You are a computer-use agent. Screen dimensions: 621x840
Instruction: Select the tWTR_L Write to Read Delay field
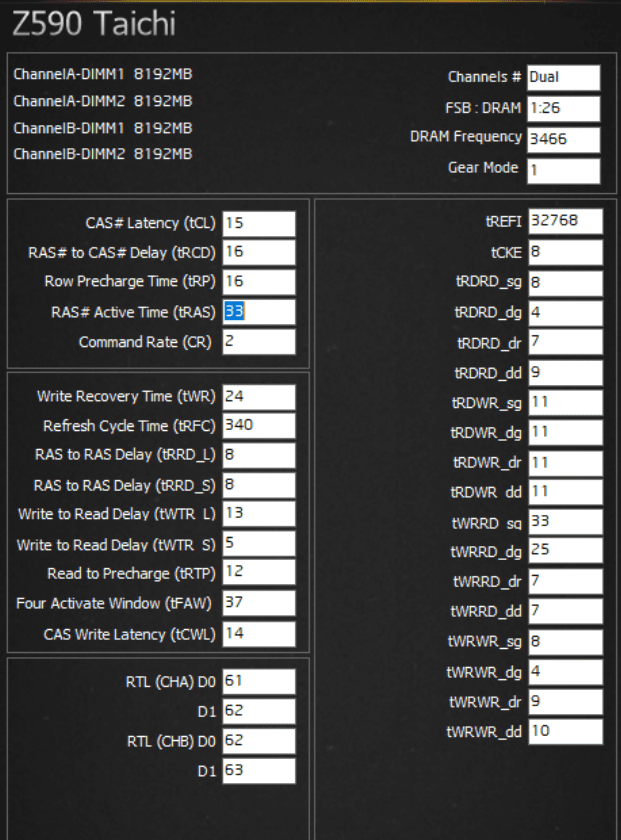point(259,514)
